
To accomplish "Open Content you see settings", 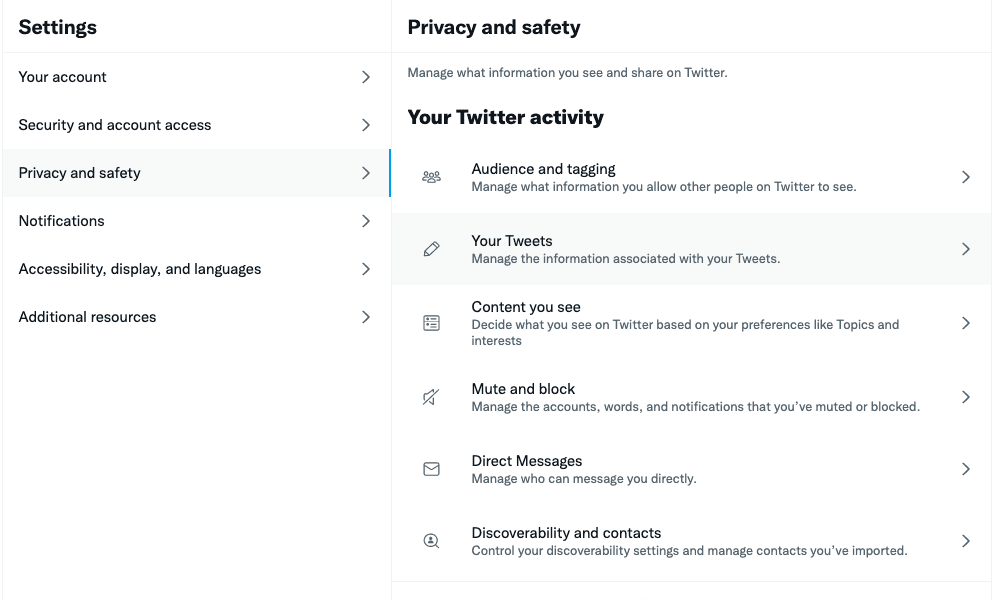I will (691, 323).
